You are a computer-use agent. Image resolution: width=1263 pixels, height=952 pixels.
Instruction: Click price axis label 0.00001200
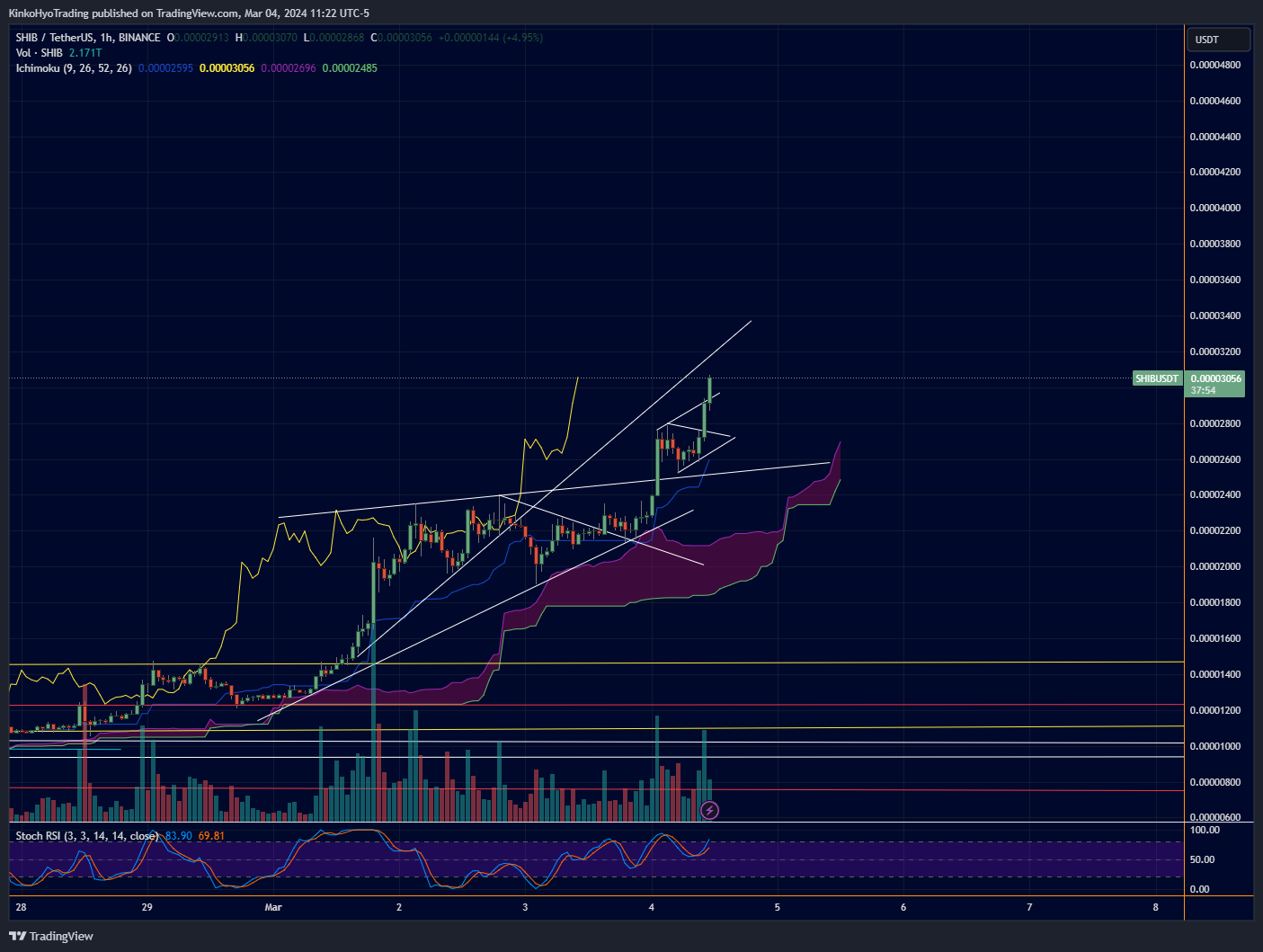pos(1215,710)
